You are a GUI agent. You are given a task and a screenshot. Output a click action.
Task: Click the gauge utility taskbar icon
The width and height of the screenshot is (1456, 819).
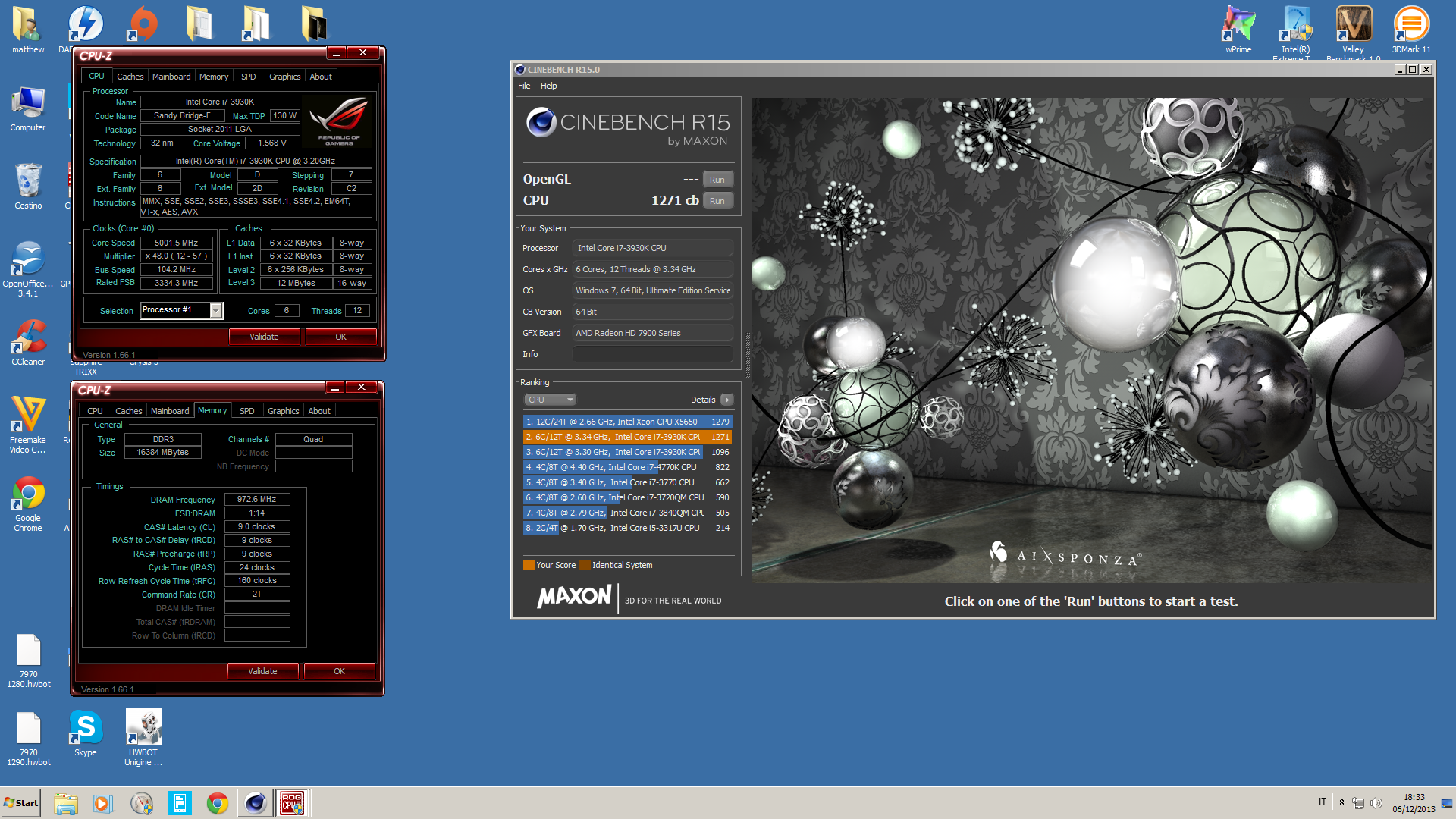coord(142,803)
